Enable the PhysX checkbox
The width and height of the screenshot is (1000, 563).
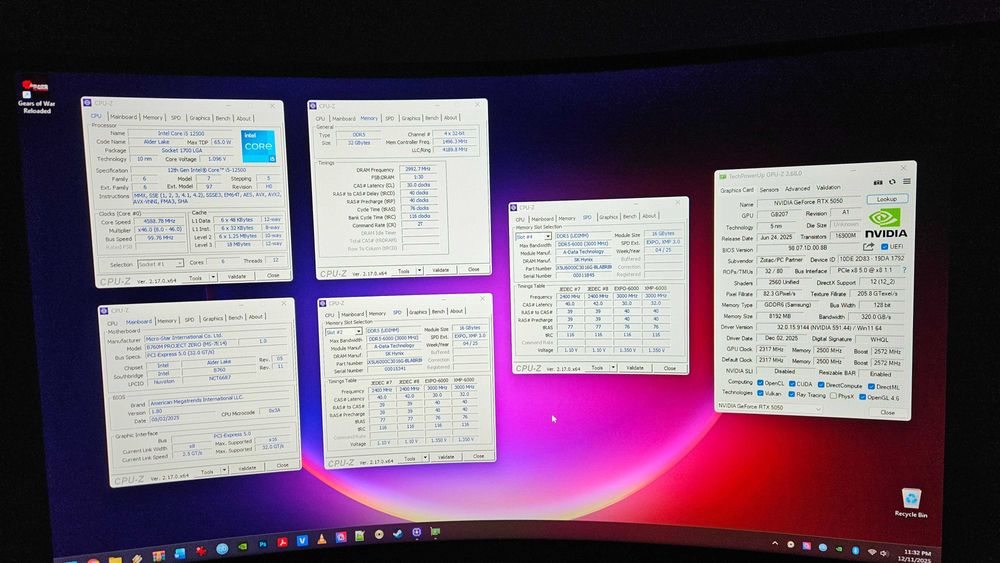(834, 395)
